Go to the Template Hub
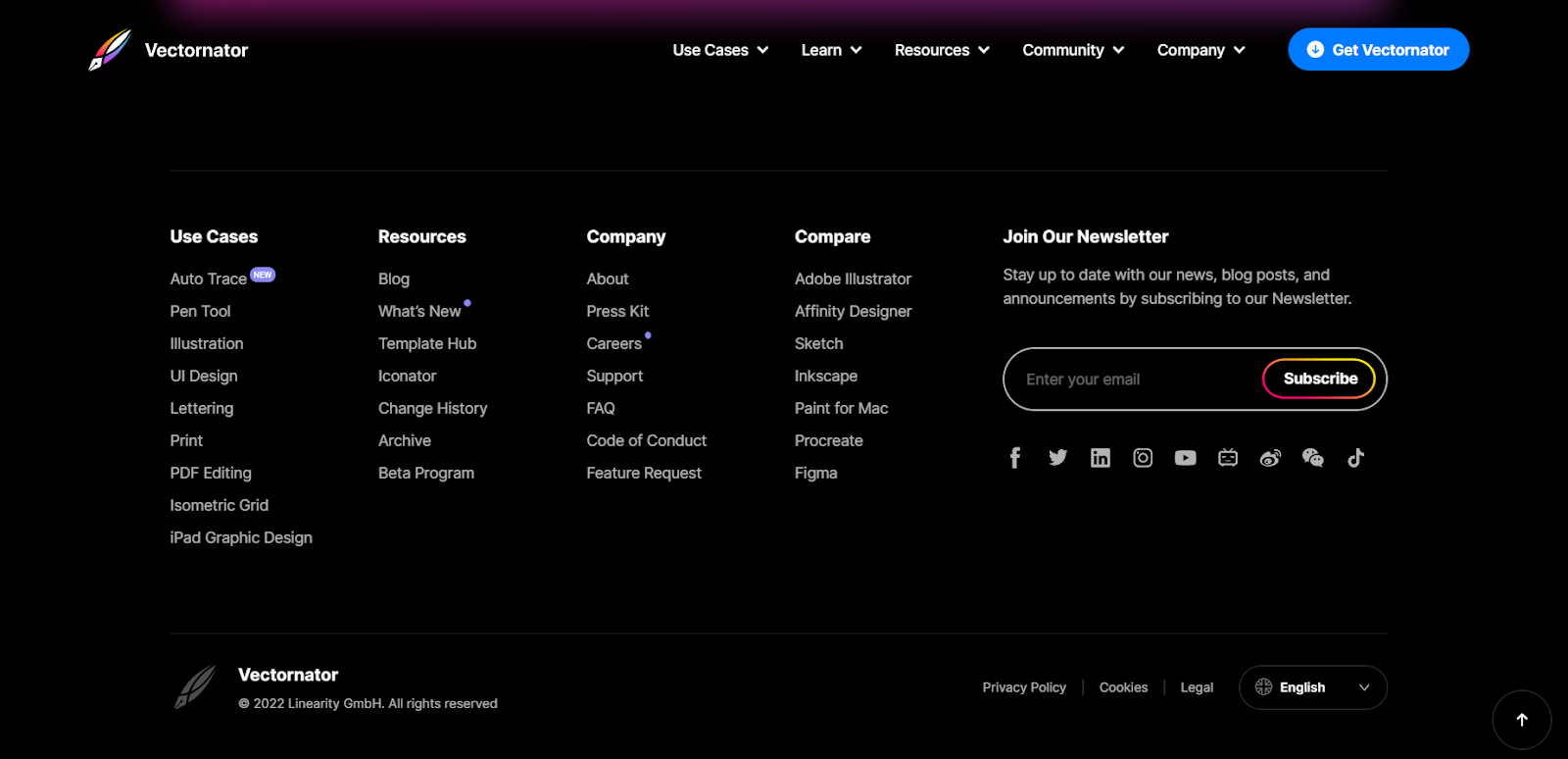The width and height of the screenshot is (1568, 759). coord(427,344)
